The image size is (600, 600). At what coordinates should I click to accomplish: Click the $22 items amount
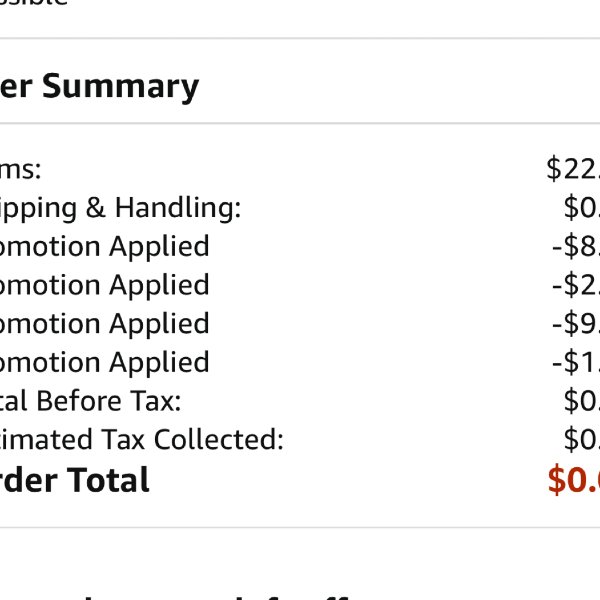tap(573, 168)
